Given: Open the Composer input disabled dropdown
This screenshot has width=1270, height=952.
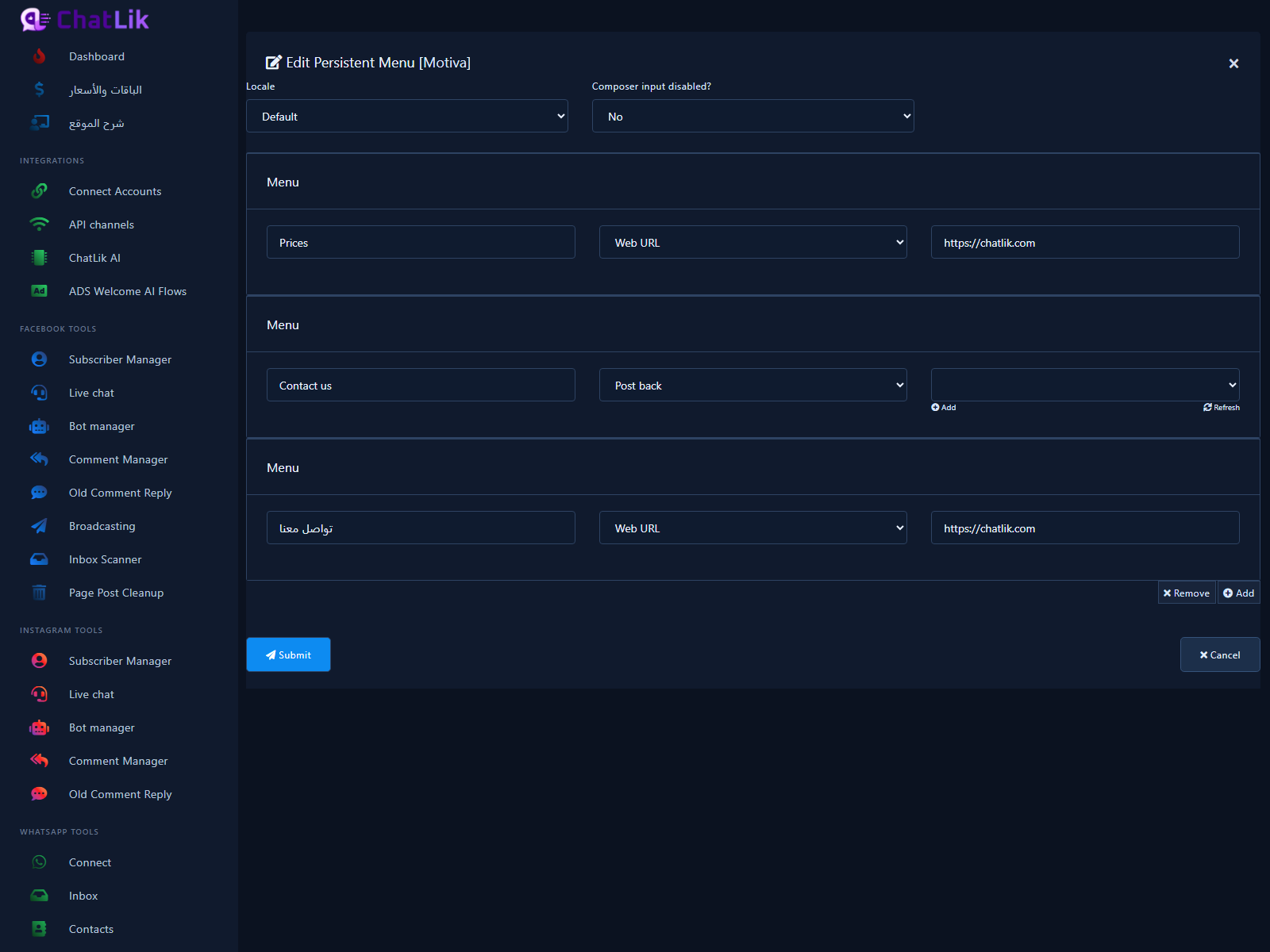Looking at the screenshot, I should click(753, 116).
